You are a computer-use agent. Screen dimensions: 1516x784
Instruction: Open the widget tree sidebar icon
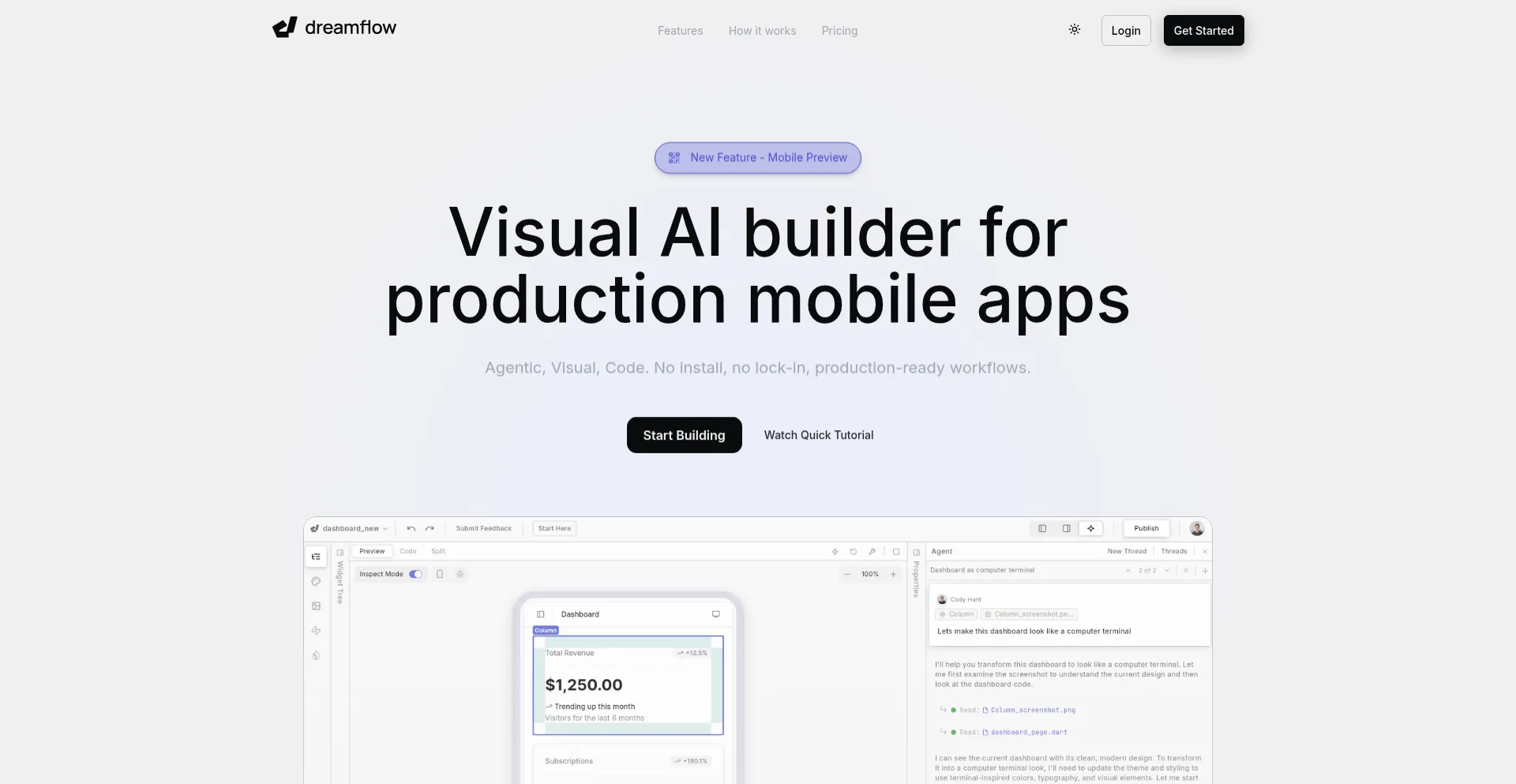tap(316, 557)
